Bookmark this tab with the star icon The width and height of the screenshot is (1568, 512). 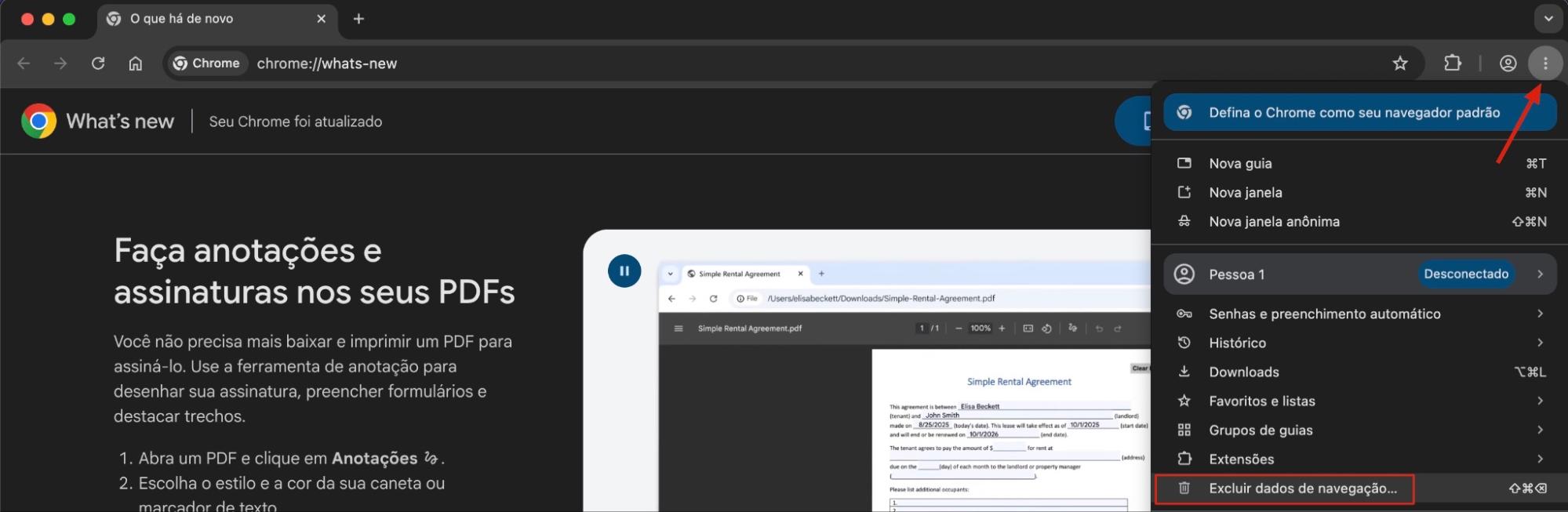click(1400, 64)
